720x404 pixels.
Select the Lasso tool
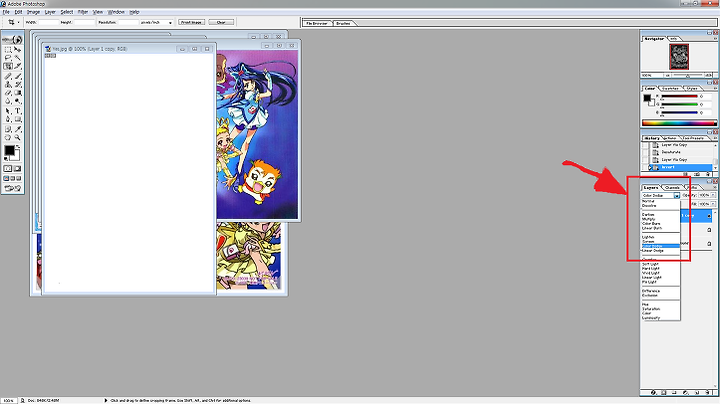(x=8, y=57)
